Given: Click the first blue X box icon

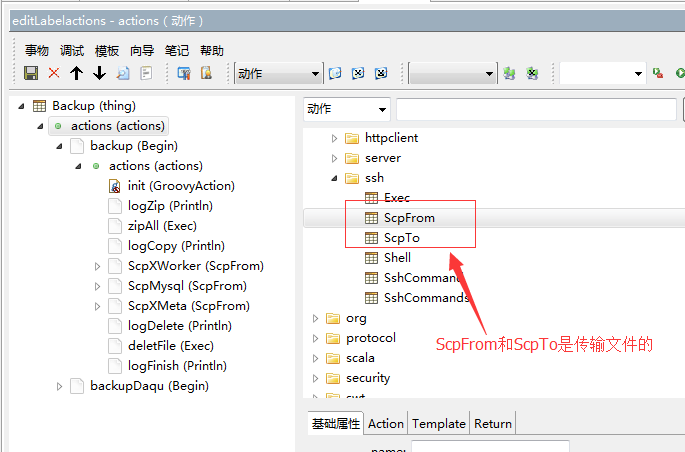Looking at the screenshot, I should [x=358, y=73].
